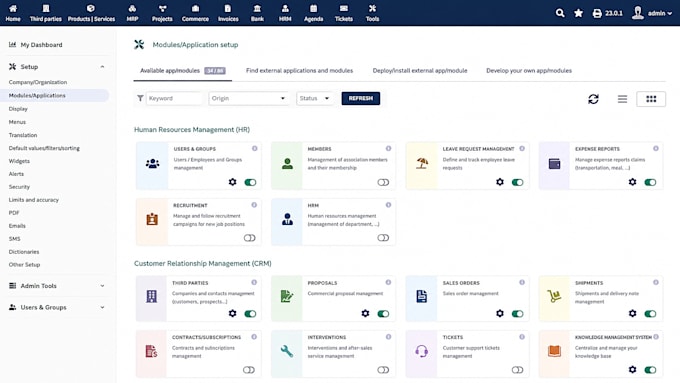
Task: Open Knowledge Management System settings gear
Action: [633, 370]
